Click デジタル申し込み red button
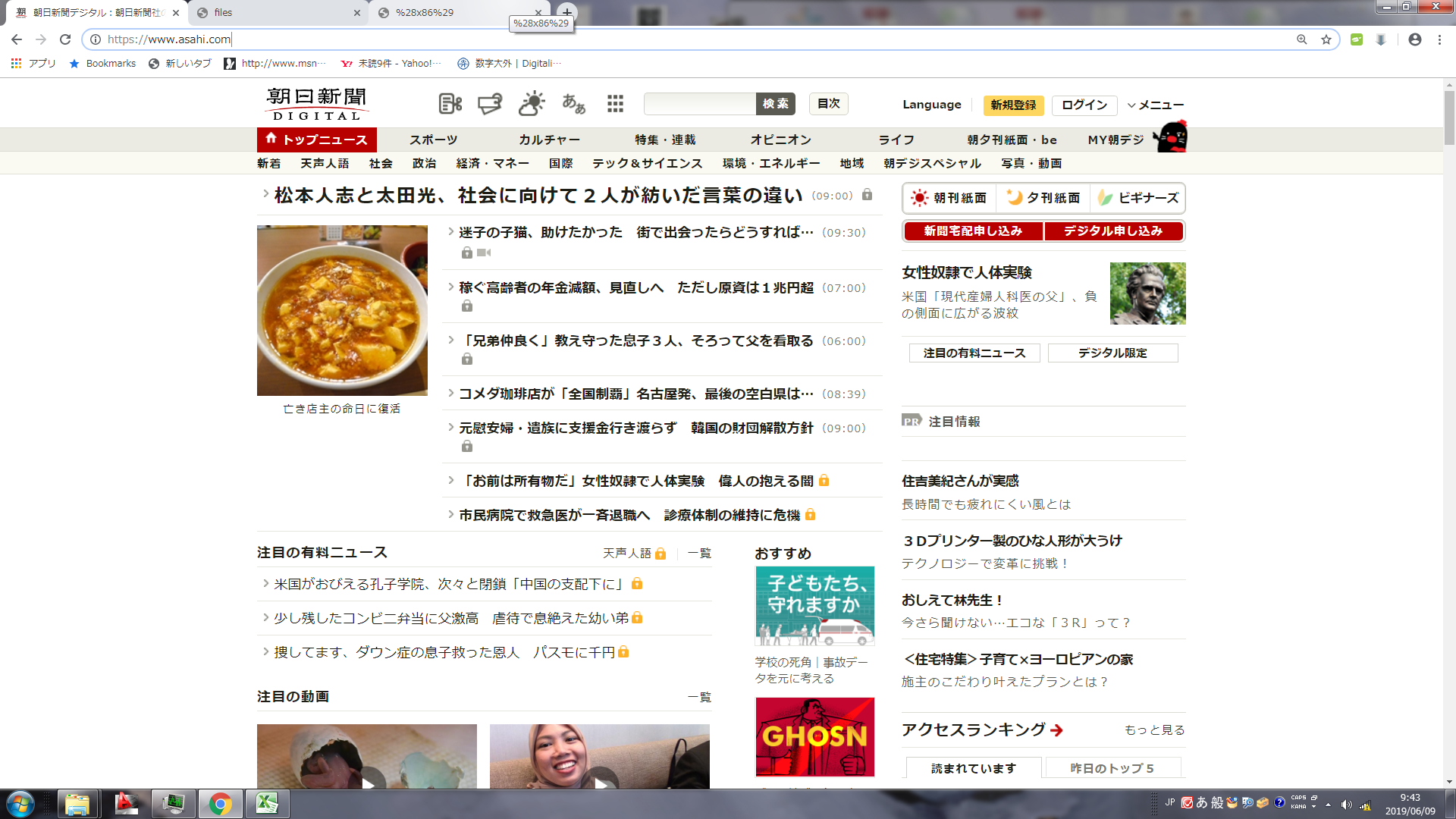Screen dimensions: 1456x819 pos(1113,231)
